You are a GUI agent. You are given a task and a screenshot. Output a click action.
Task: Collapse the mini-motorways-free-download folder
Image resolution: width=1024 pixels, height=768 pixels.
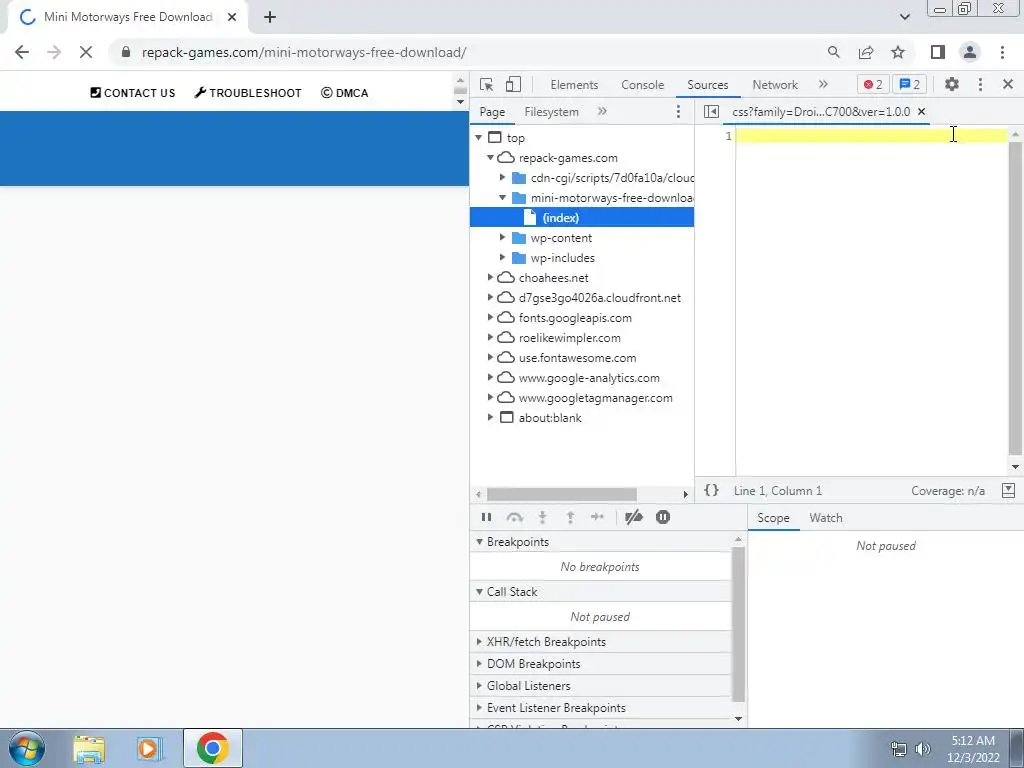point(502,197)
